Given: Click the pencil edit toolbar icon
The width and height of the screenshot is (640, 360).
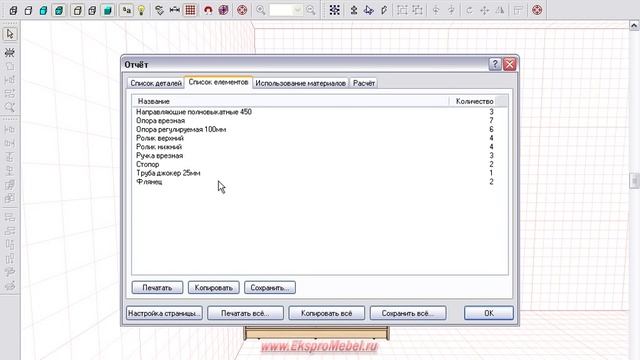Looking at the screenshot, I should point(384,10).
